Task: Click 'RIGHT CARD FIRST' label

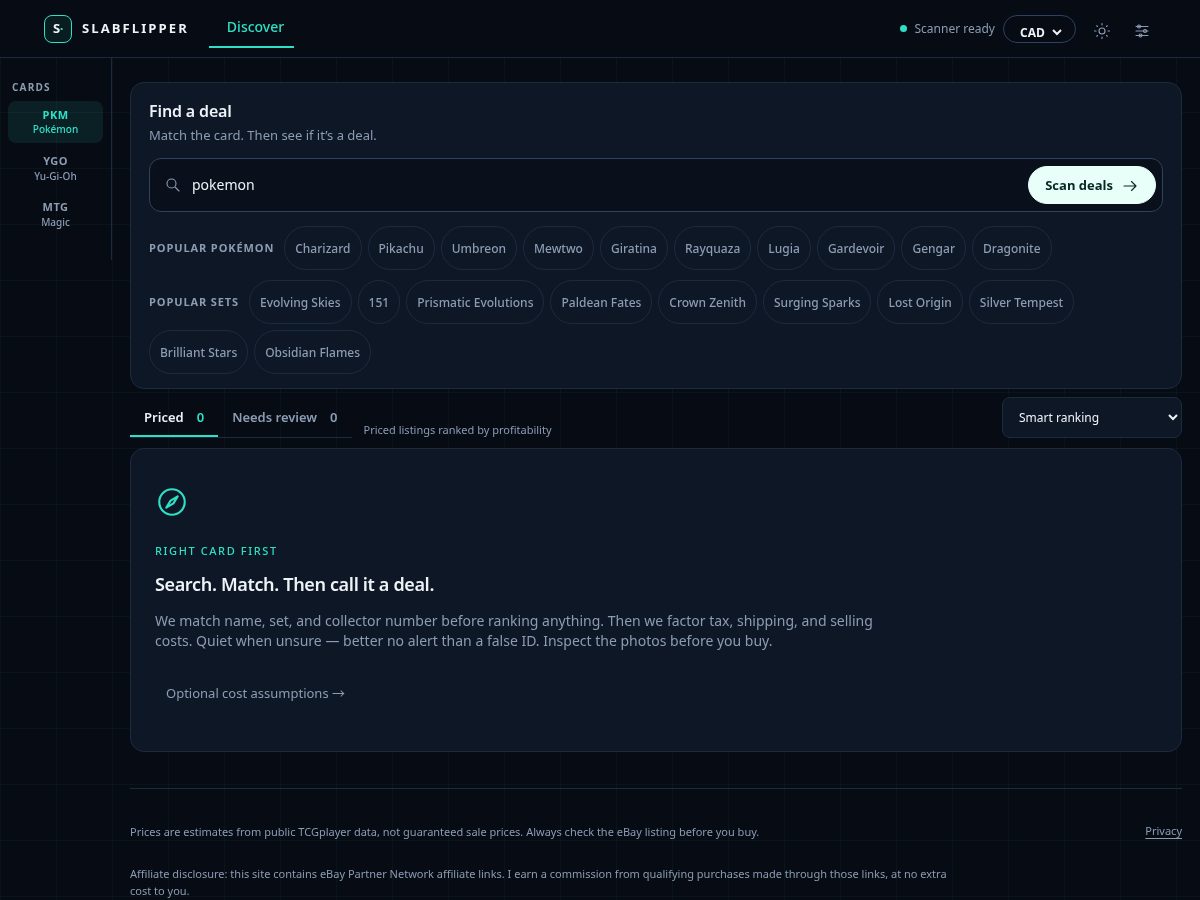Action: pyautogui.click(x=216, y=551)
